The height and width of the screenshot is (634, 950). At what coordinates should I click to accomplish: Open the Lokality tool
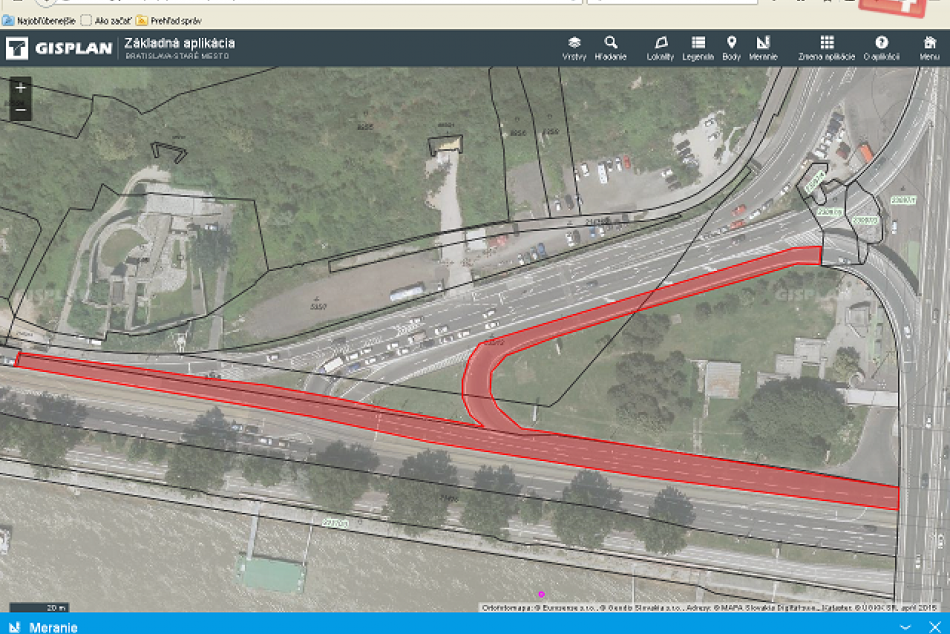coord(660,48)
